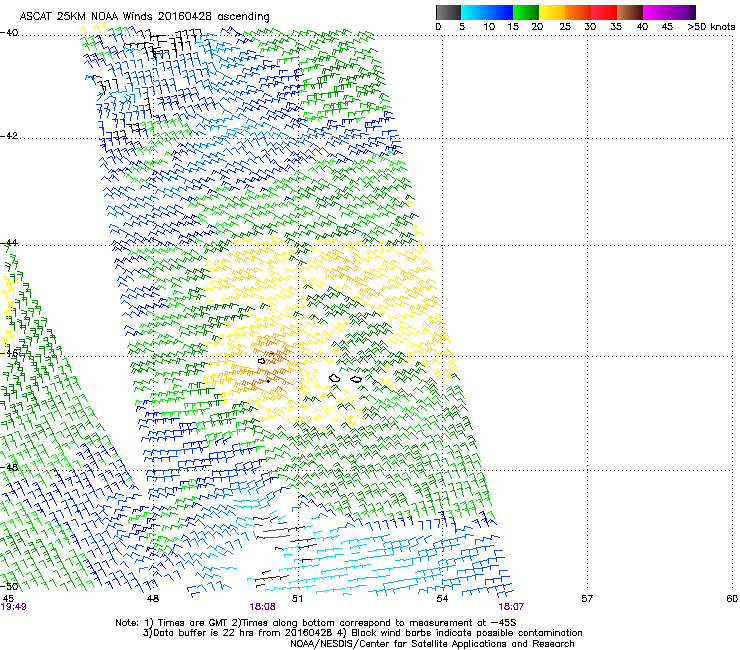Click the legend scale value '35'

pyautogui.click(x=616, y=27)
